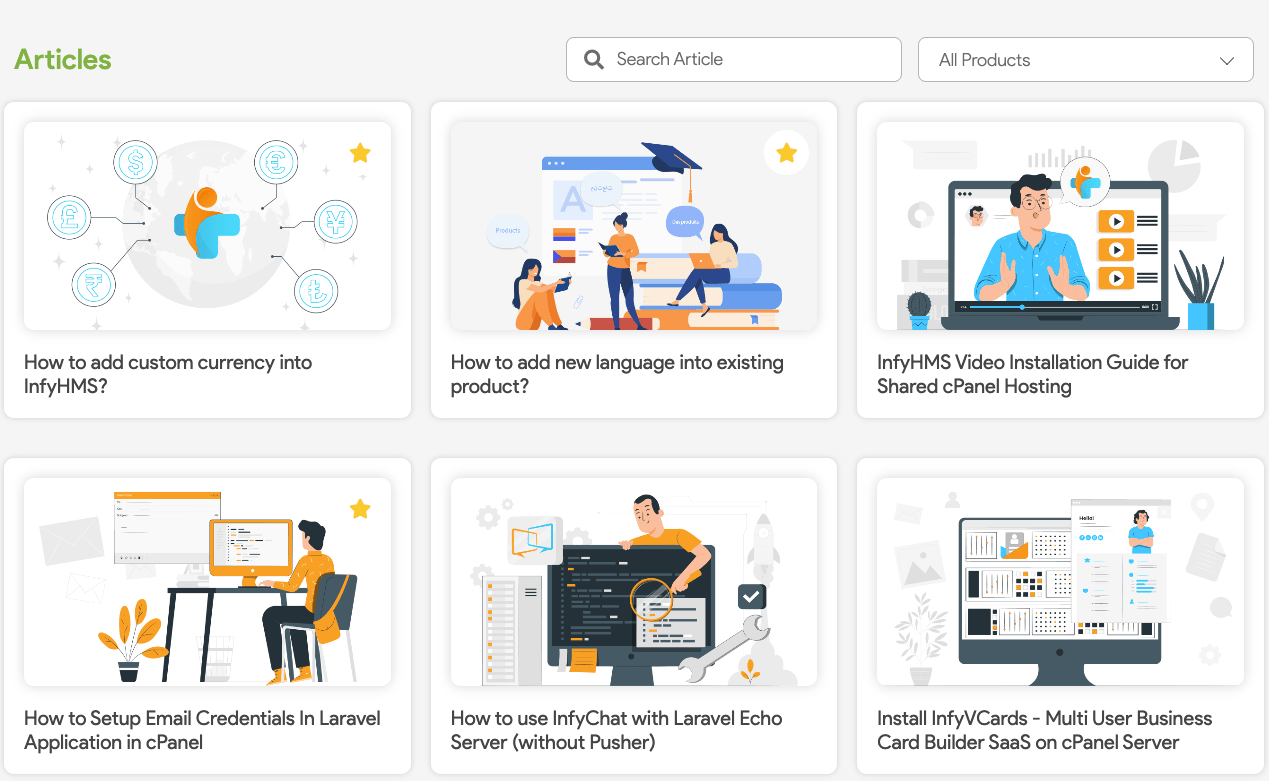Click the video installation guide thumbnail image
Image resolution: width=1269 pixels, height=781 pixels.
click(1059, 226)
